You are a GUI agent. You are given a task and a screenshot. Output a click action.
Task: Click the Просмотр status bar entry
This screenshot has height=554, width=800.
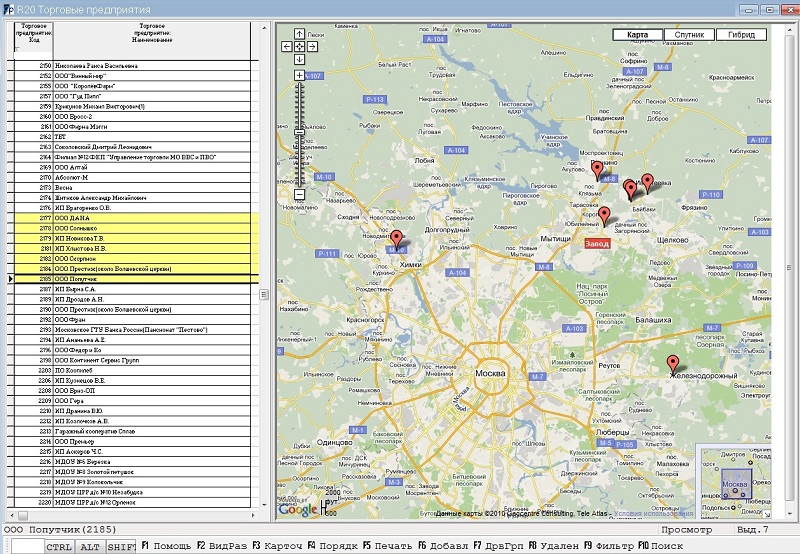point(686,530)
